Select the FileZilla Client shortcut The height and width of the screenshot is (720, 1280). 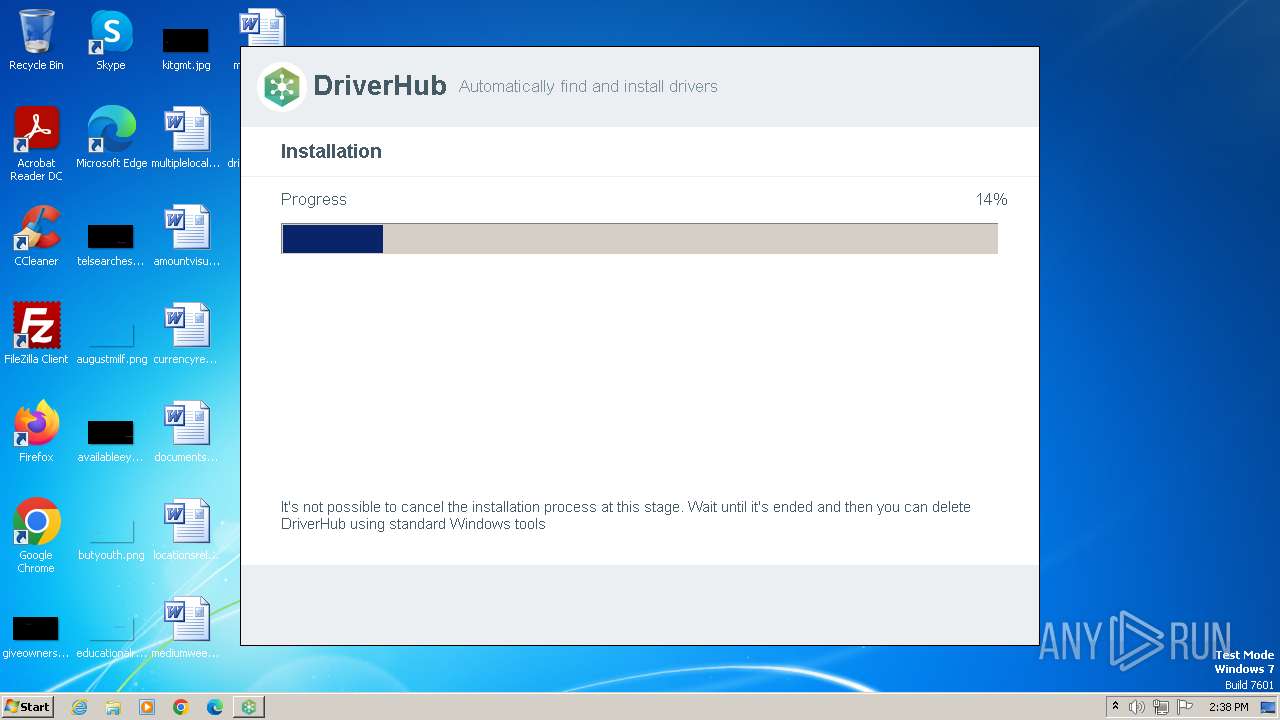36,334
